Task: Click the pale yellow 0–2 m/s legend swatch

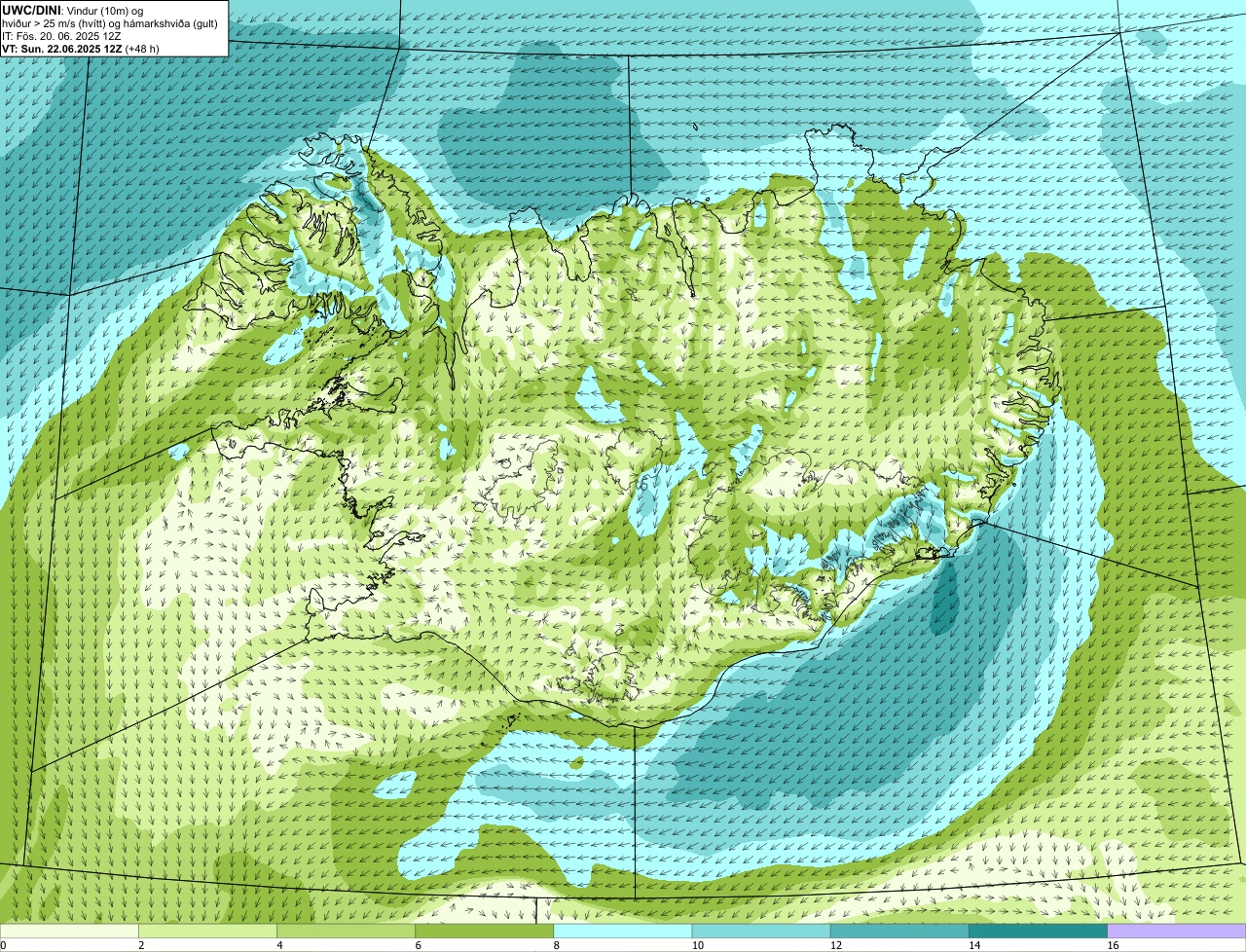Action: pyautogui.click(x=69, y=932)
